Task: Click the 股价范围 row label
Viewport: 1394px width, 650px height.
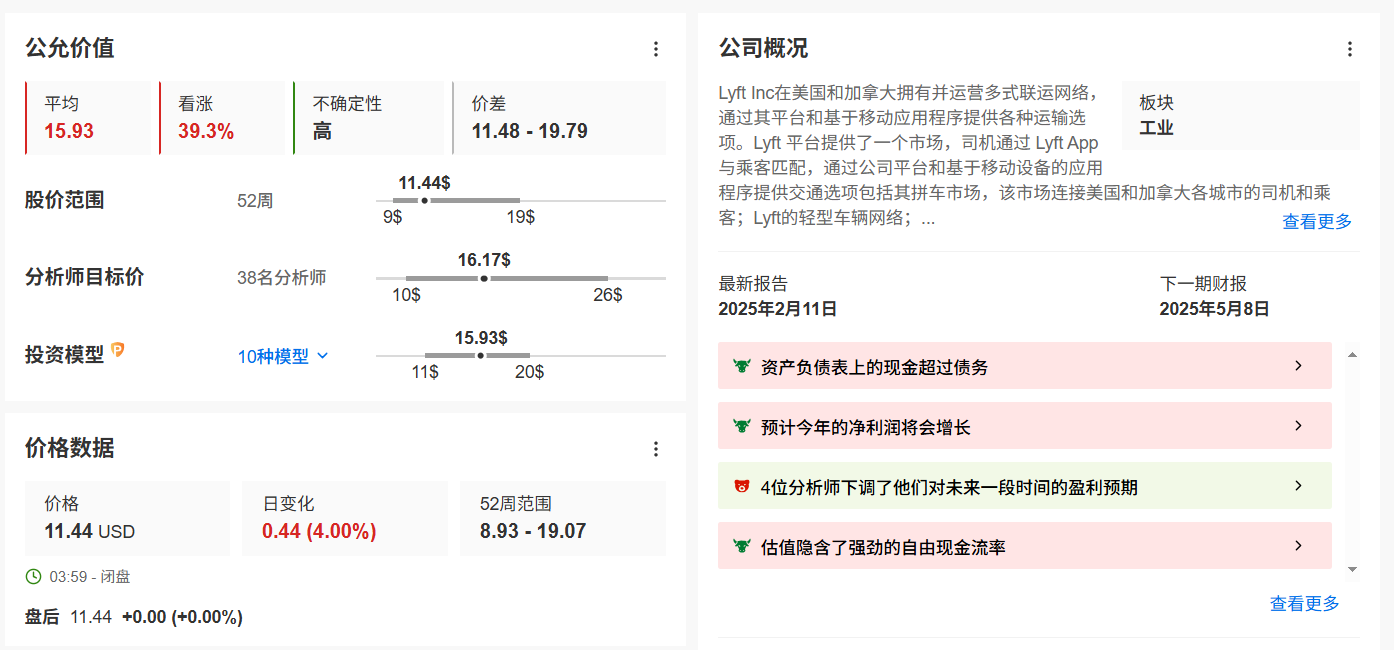Action: click(x=64, y=200)
